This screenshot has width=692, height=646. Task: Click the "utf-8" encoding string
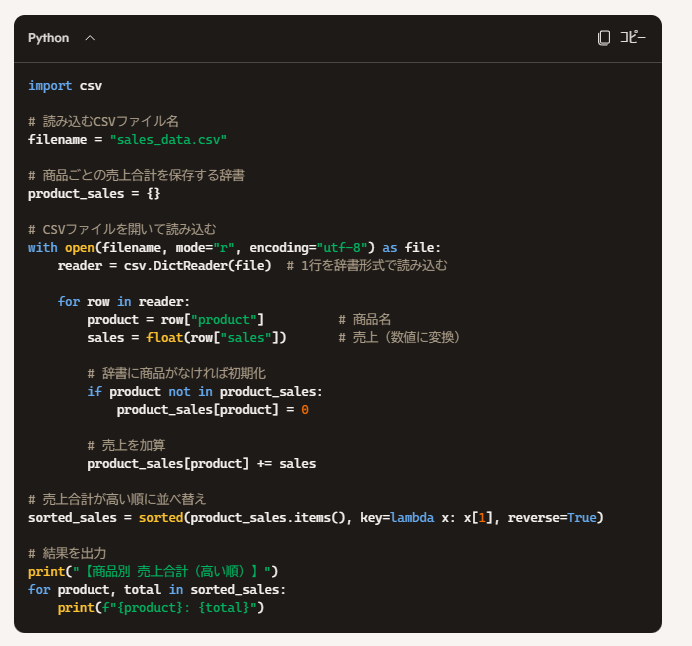click(345, 247)
